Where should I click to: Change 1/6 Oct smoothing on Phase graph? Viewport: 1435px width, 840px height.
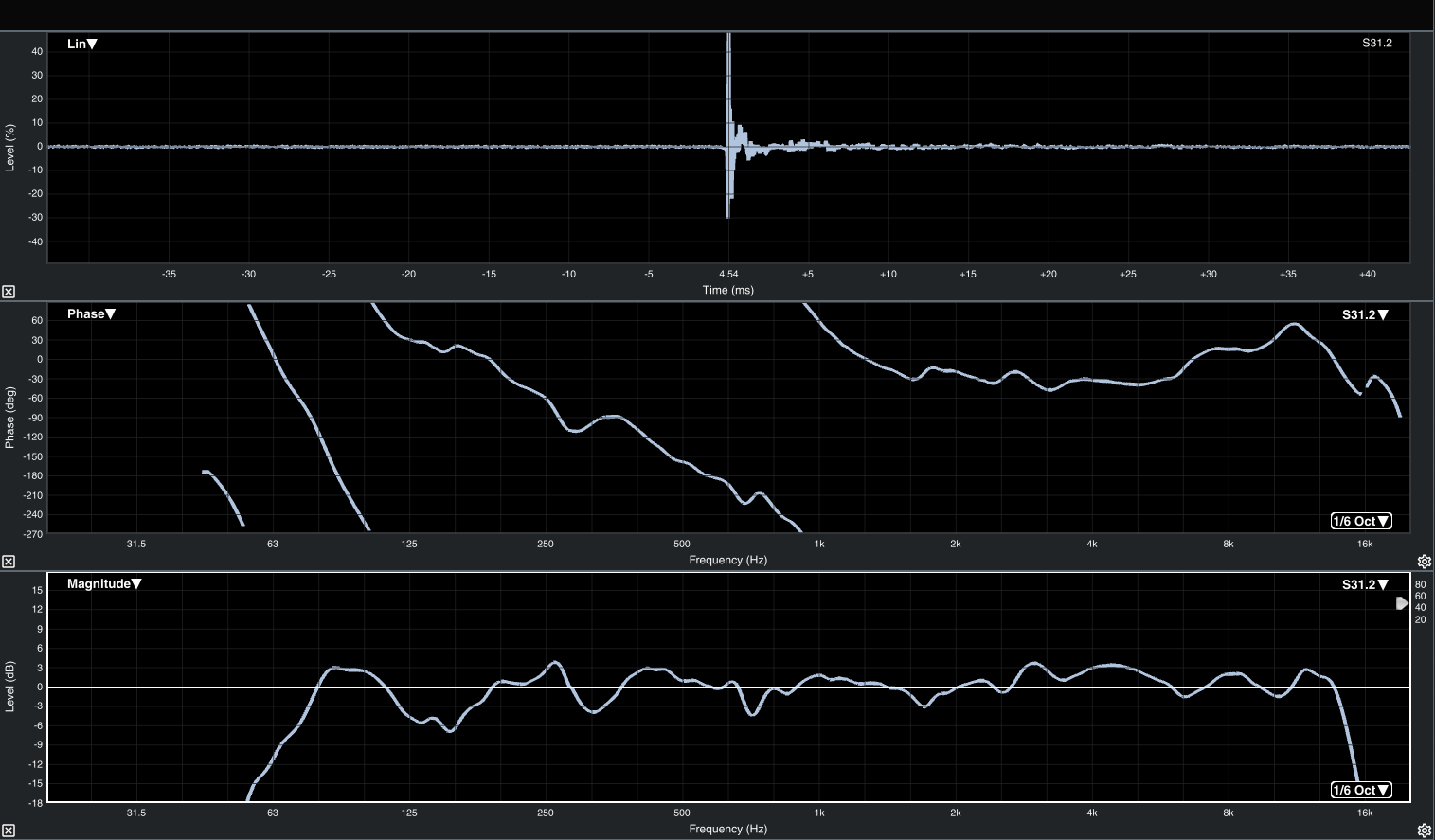pyautogui.click(x=1361, y=521)
